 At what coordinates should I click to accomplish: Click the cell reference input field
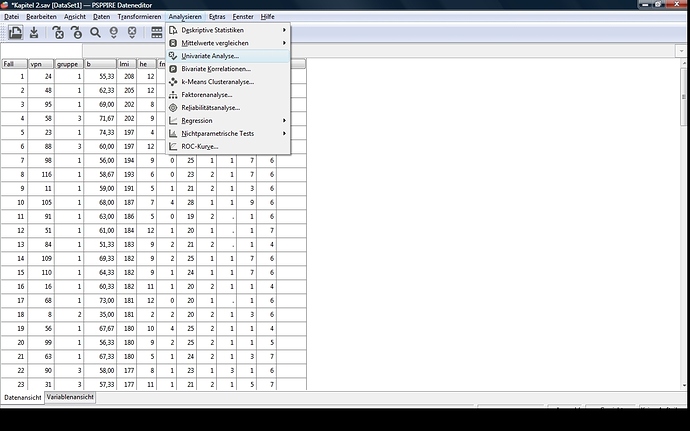coord(41,51)
